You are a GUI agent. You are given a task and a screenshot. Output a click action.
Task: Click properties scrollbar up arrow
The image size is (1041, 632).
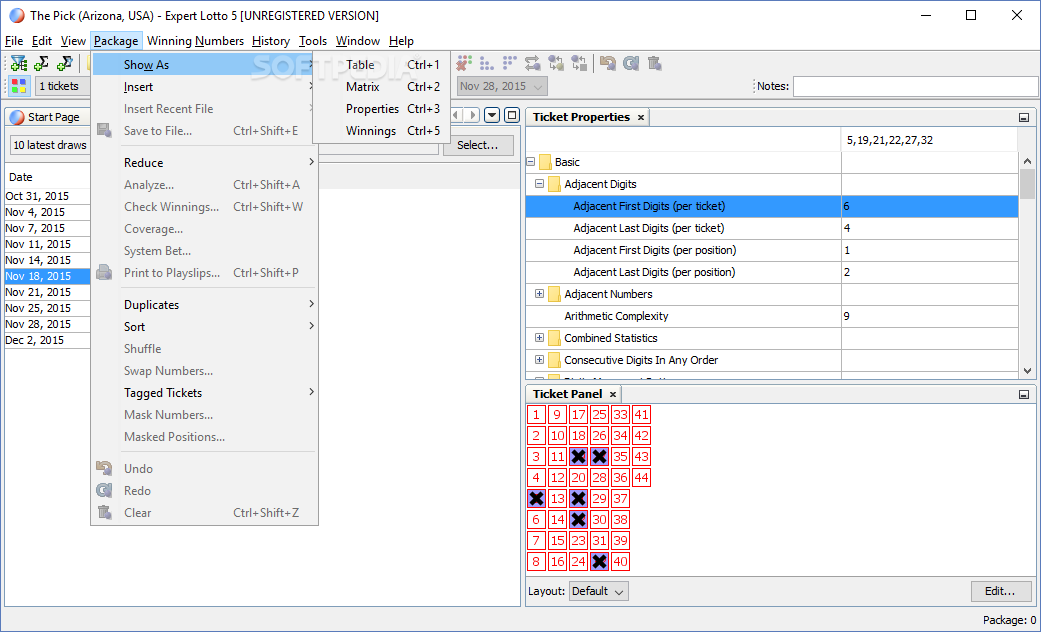coord(1027,161)
